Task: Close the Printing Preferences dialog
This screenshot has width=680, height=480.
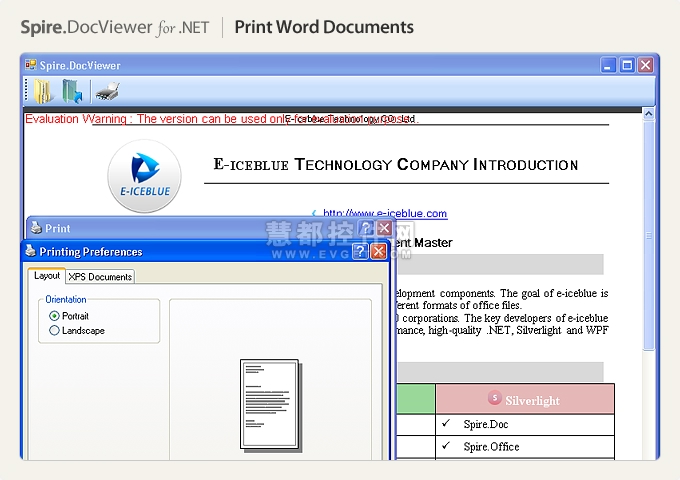Action: pos(379,251)
